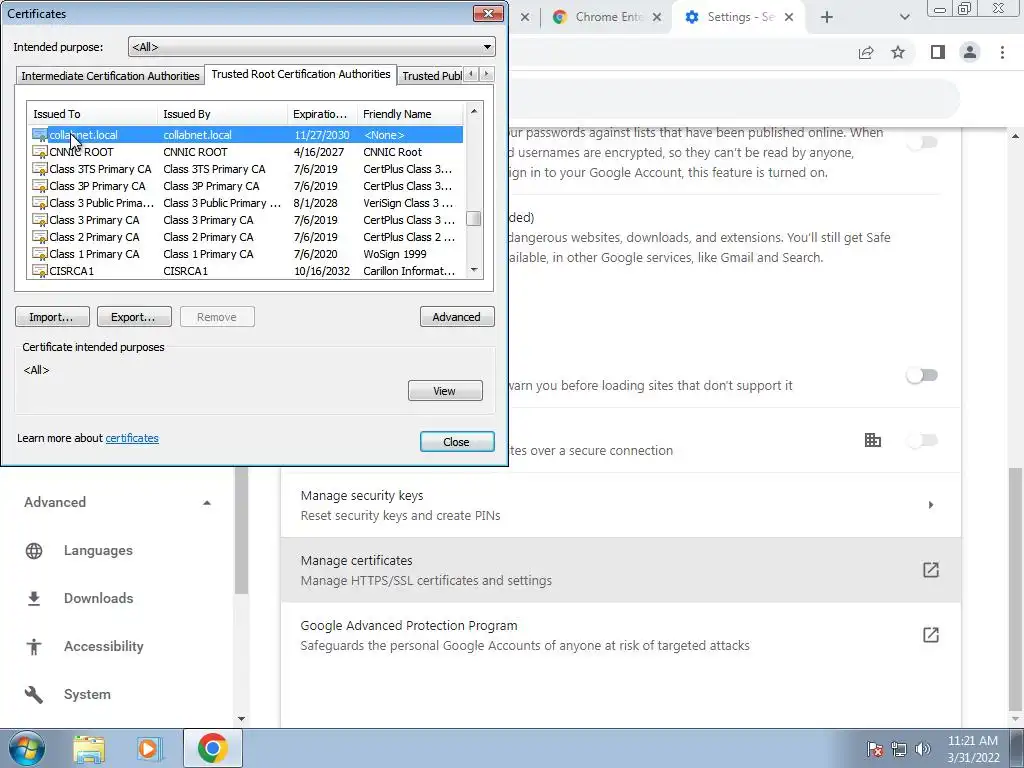Click Manage certificates external link icon
1024x768 pixels.
[931, 570]
